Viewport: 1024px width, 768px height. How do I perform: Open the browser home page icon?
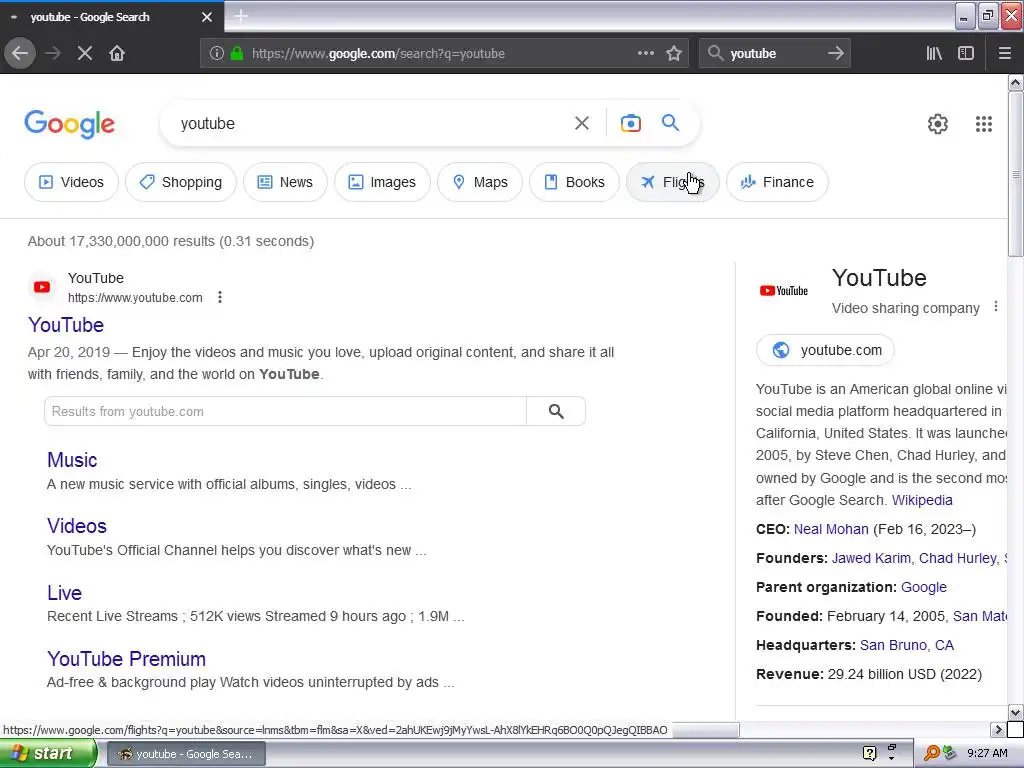[x=117, y=54]
